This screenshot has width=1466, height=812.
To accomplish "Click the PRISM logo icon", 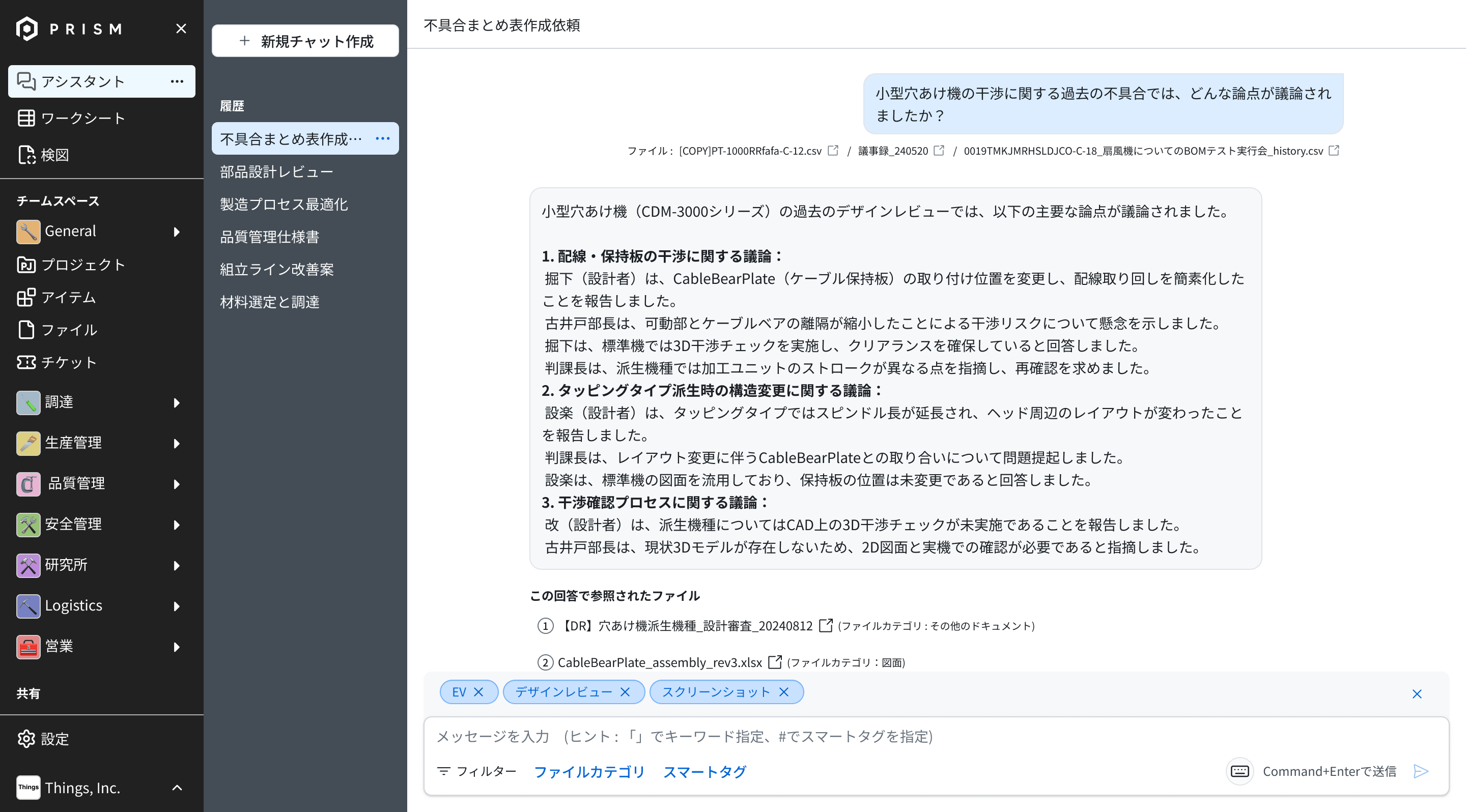I will pyautogui.click(x=27, y=28).
